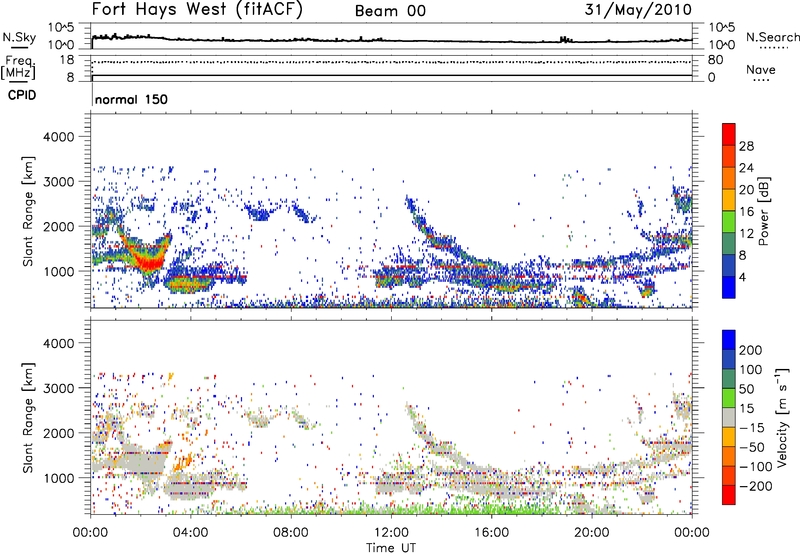
Task: Click the "16" power colorbar label
Action: 746,212
